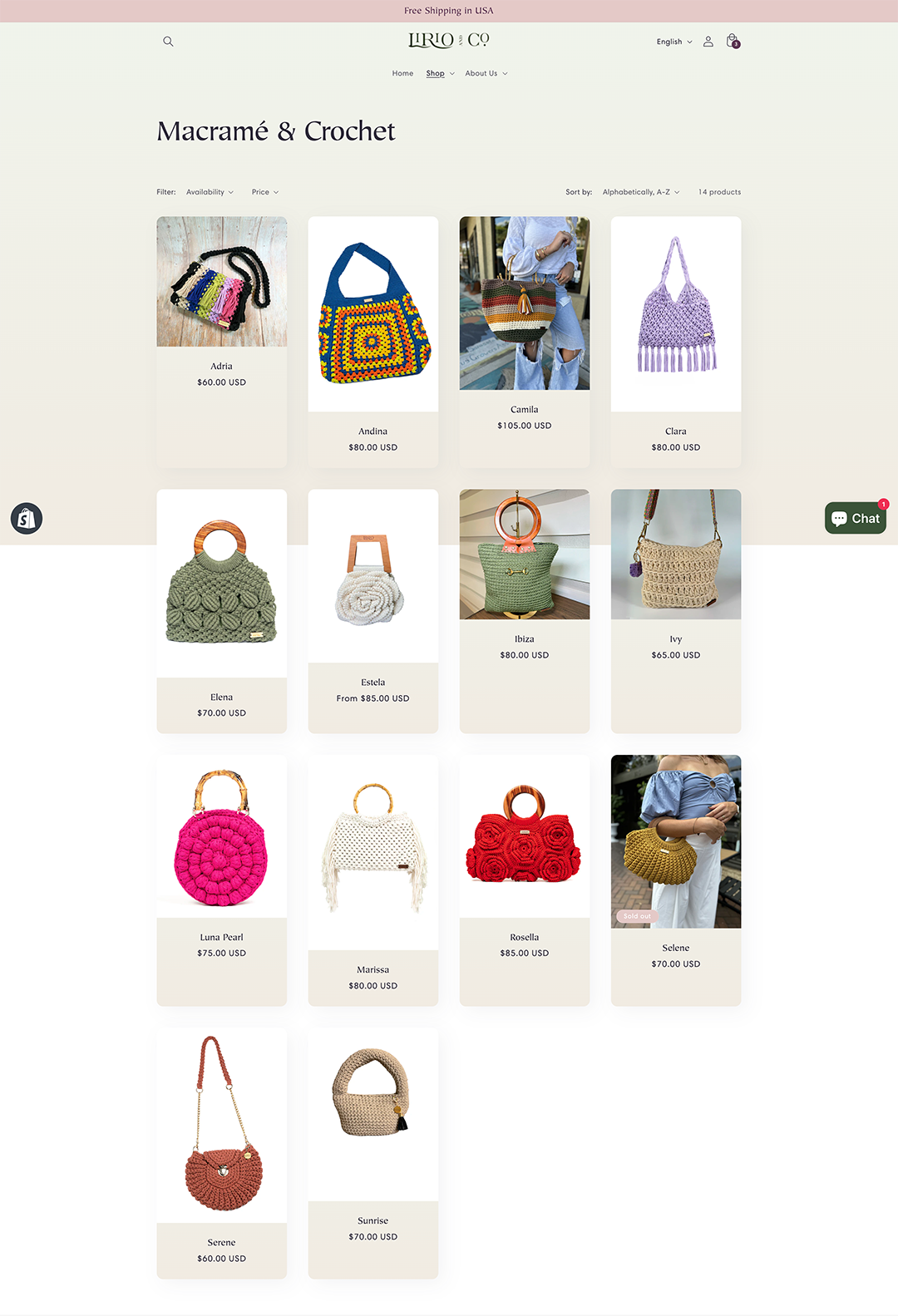The image size is (898, 1316).
Task: View the sold out Selene bag image
Action: point(676,841)
